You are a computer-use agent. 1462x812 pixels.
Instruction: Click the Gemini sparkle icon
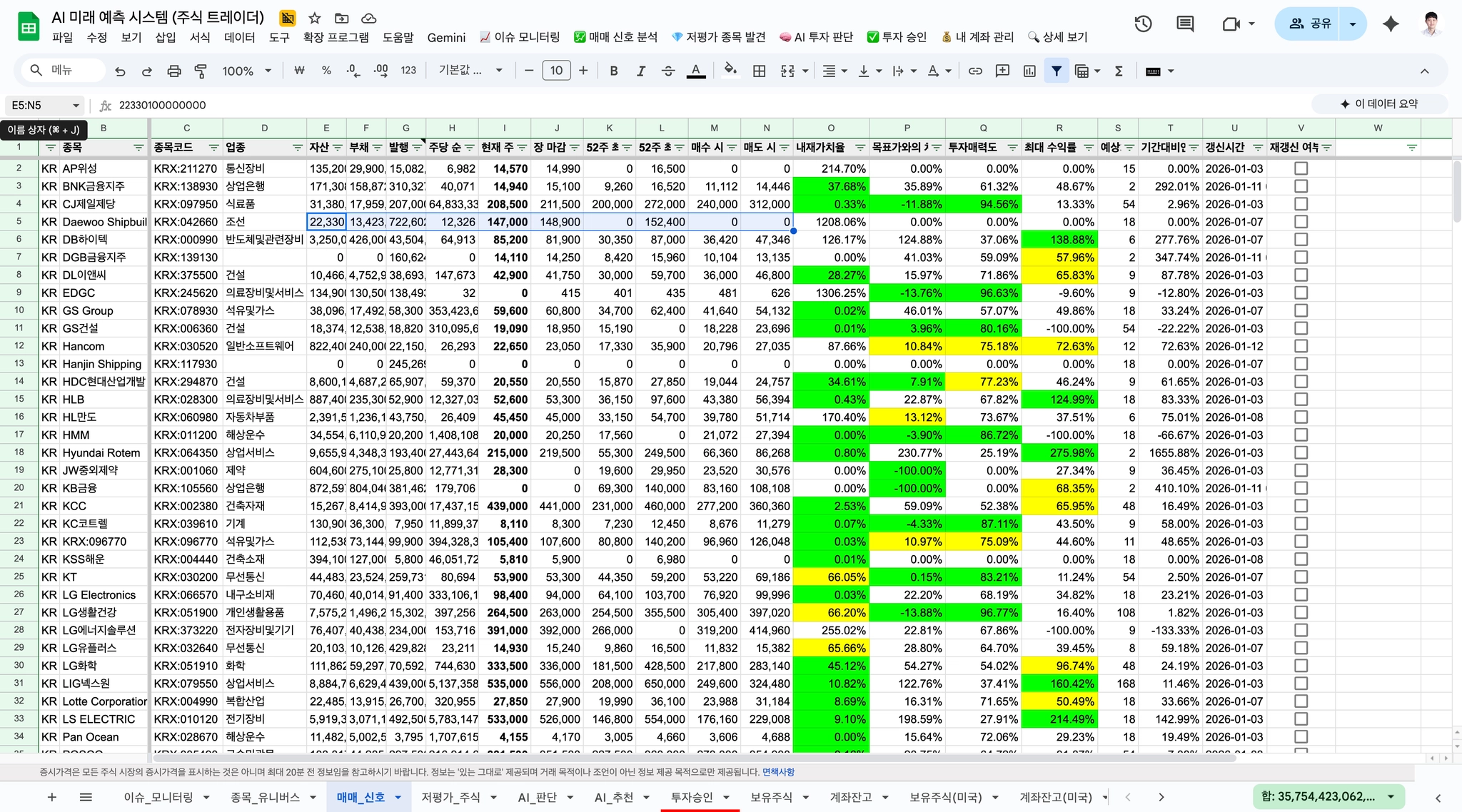click(x=1390, y=24)
